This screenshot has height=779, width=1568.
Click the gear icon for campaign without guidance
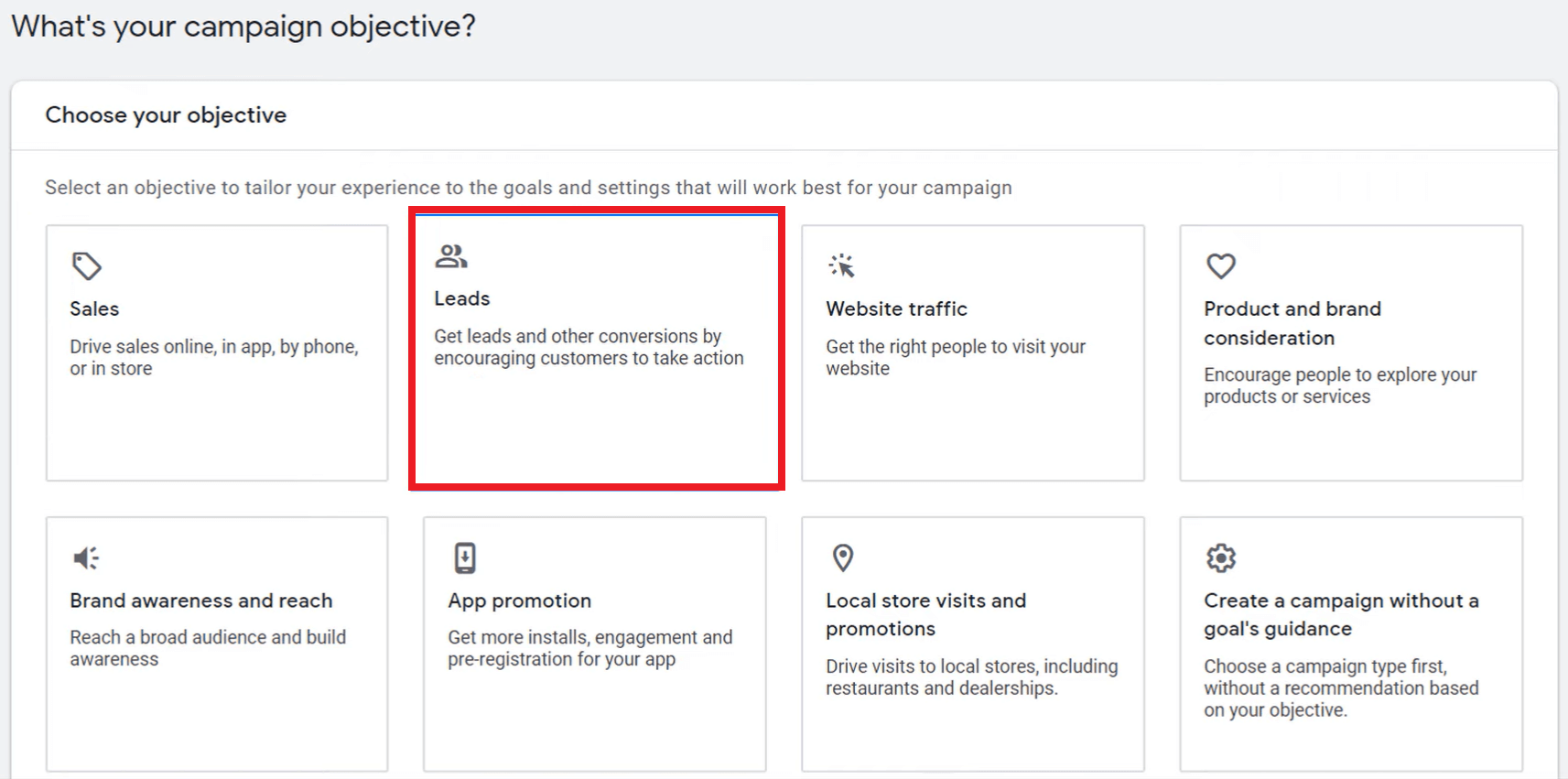pos(1220,557)
